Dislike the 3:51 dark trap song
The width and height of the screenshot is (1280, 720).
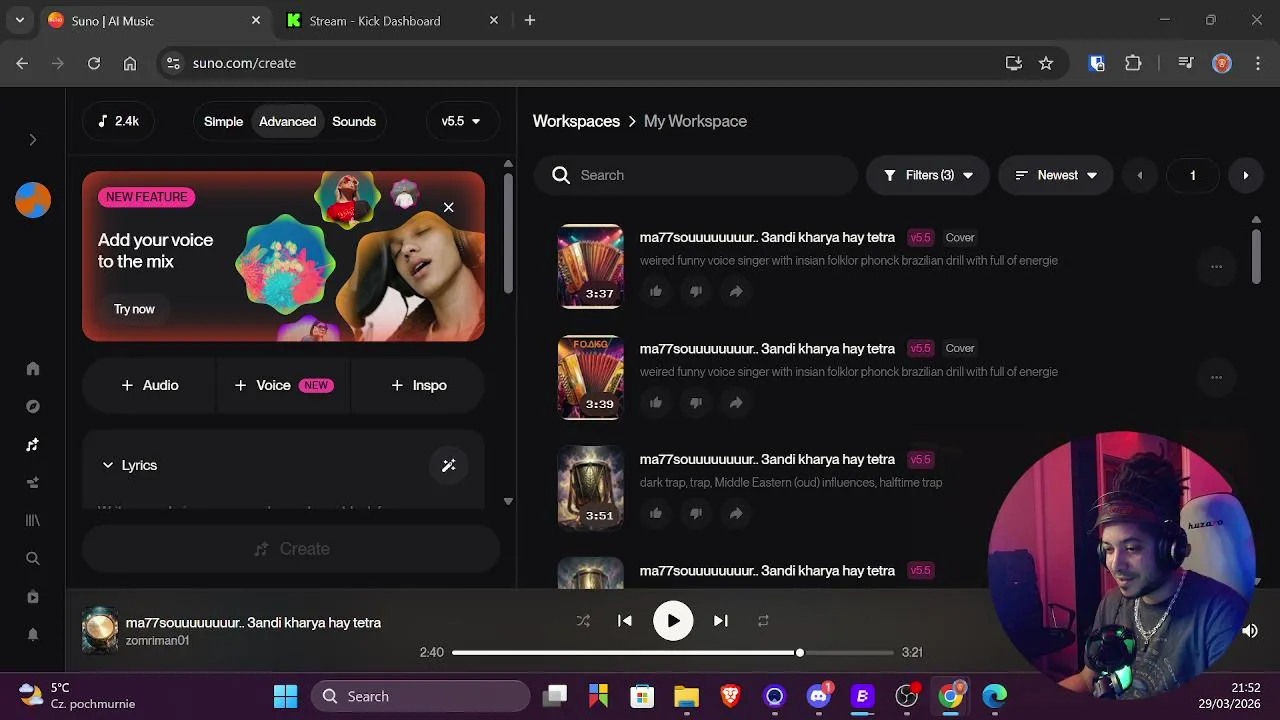coord(696,513)
